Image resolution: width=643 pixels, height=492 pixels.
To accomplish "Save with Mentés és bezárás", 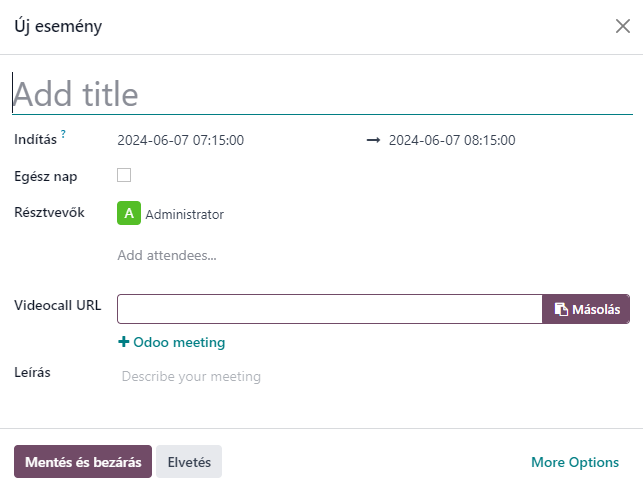I will [x=83, y=462].
